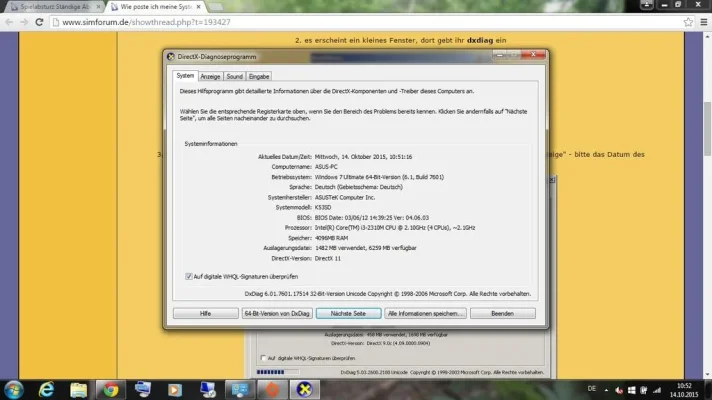
Task: Launch Internet Explorer from taskbar
Action: [46, 390]
